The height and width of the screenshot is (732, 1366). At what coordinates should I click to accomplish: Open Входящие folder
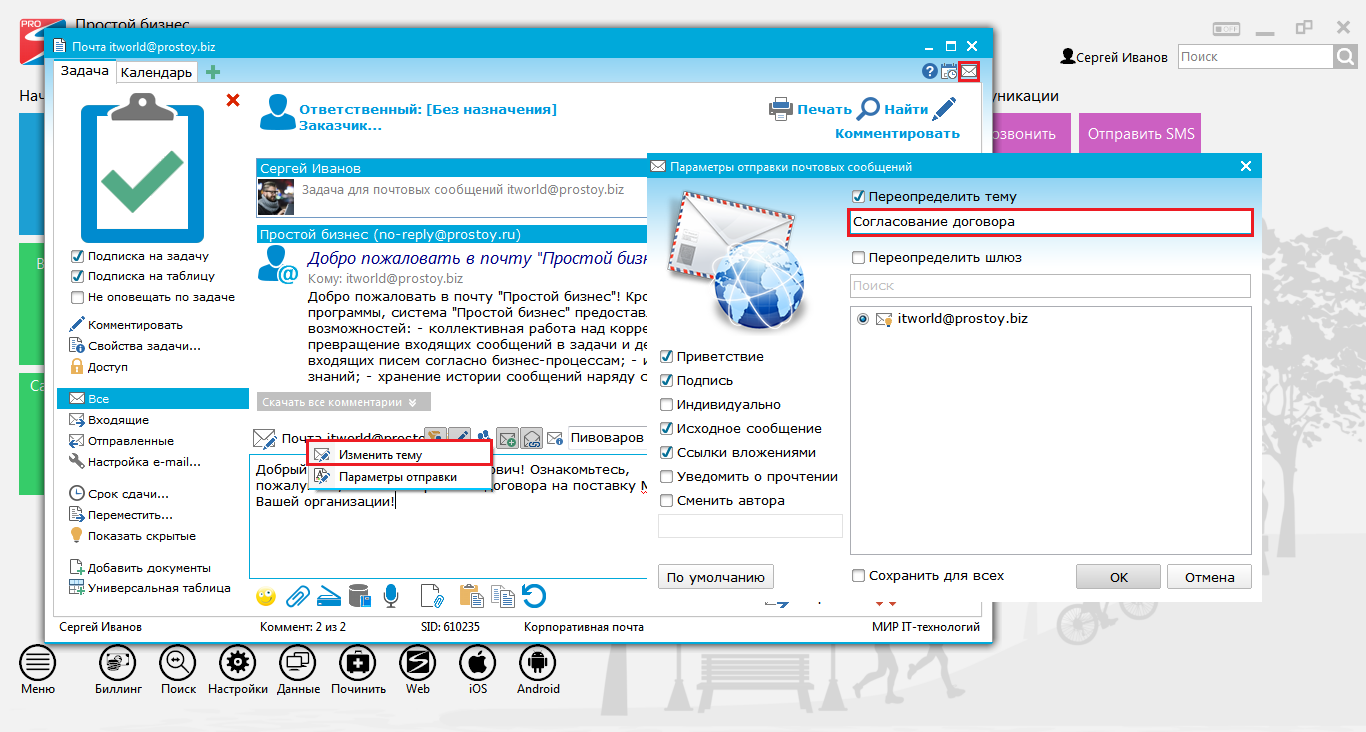click(x=118, y=420)
